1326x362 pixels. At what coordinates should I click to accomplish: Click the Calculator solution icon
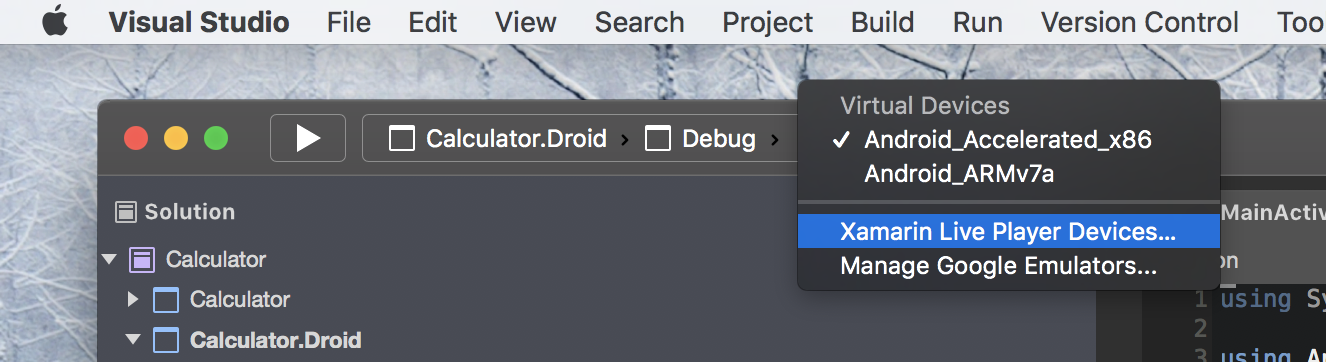(142, 260)
